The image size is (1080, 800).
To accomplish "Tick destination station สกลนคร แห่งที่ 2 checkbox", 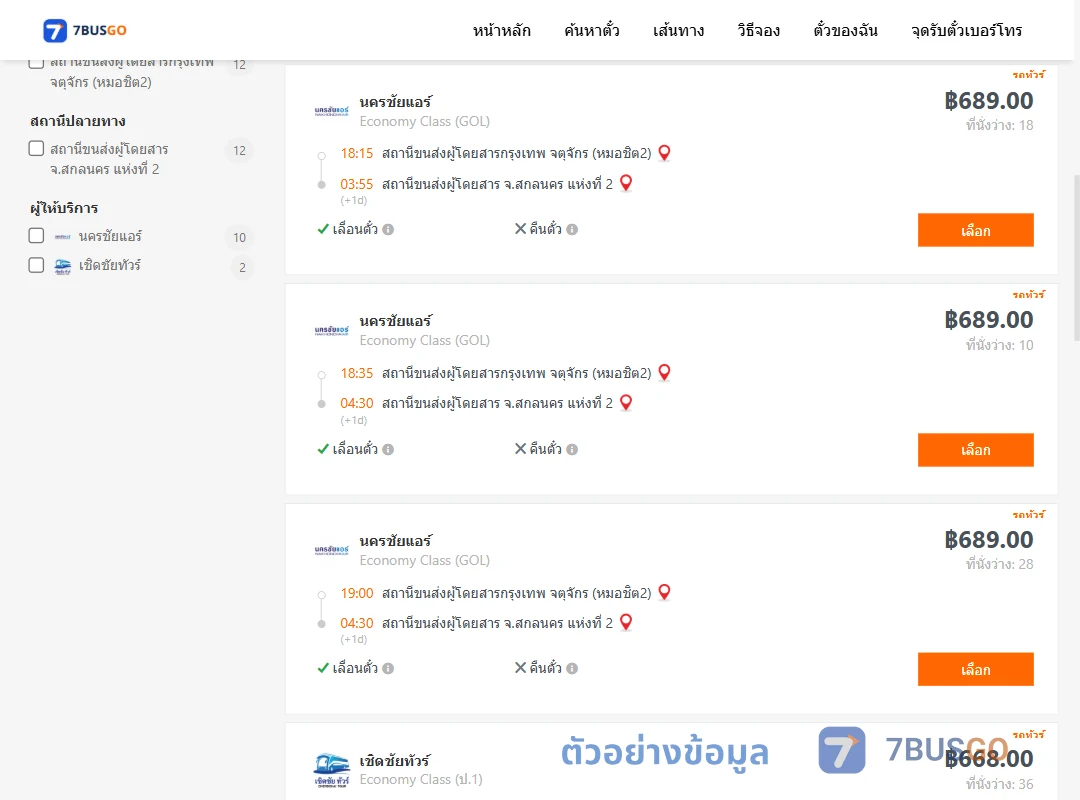I will [37, 148].
